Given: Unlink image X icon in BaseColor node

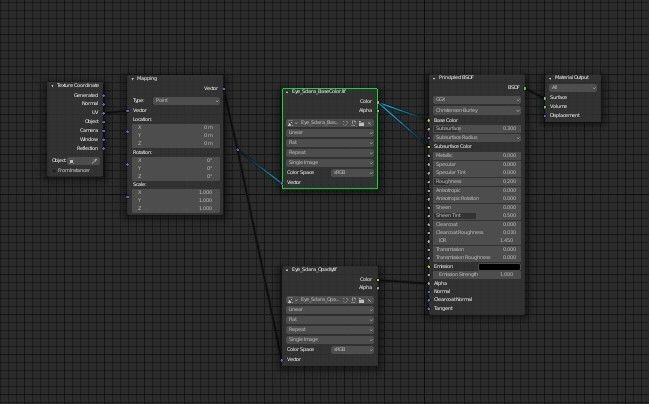Looking at the screenshot, I should tap(369, 123).
